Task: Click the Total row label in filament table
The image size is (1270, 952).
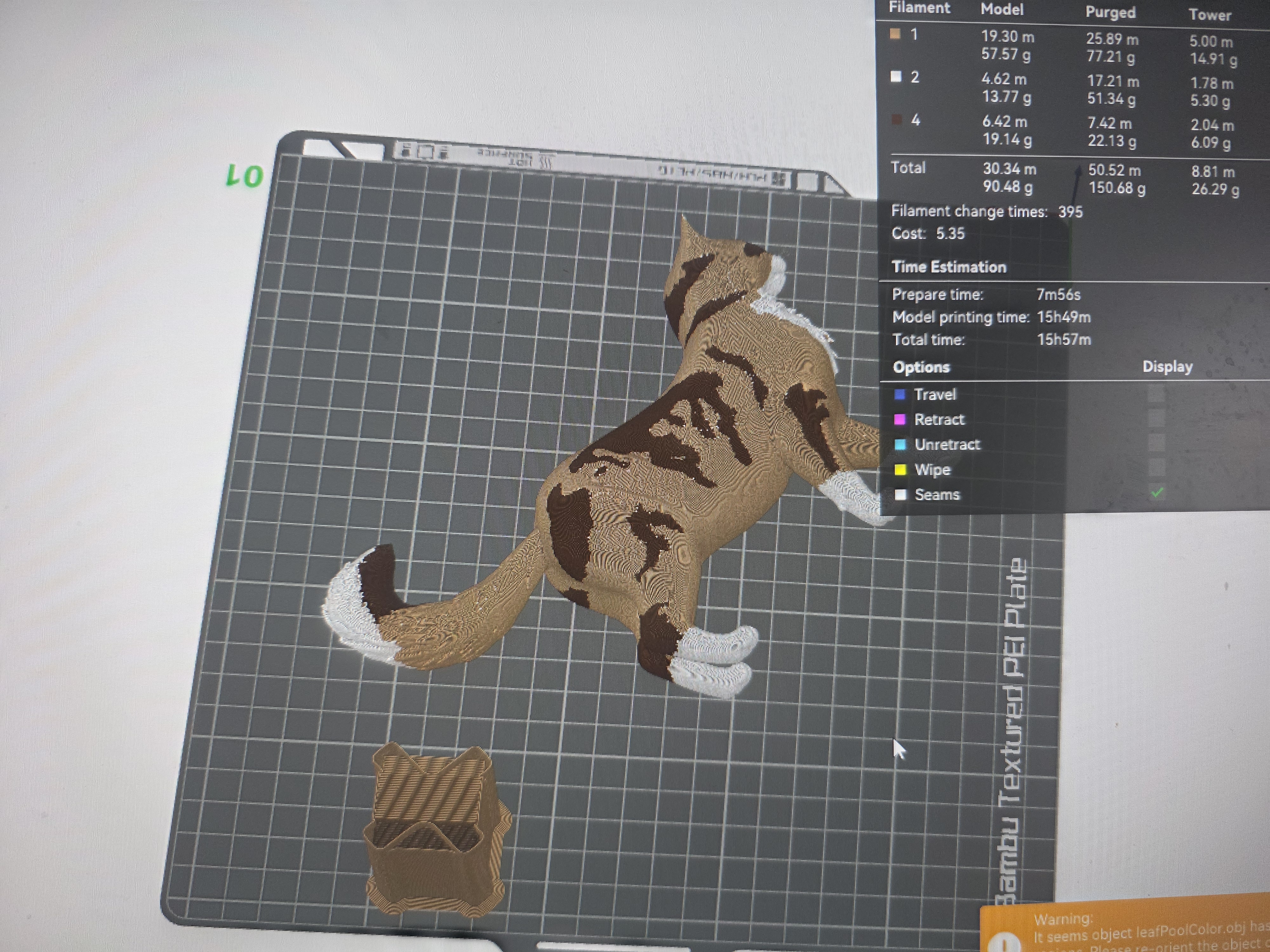Action: 908,168
